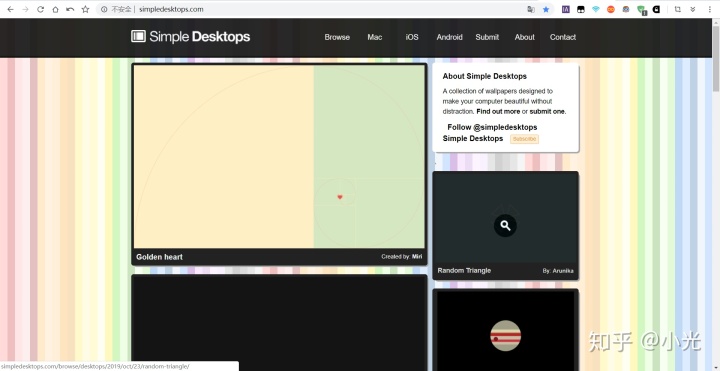Click the address bar URL simpledesktops.com
The image size is (720, 371).
pyautogui.click(x=171, y=9)
